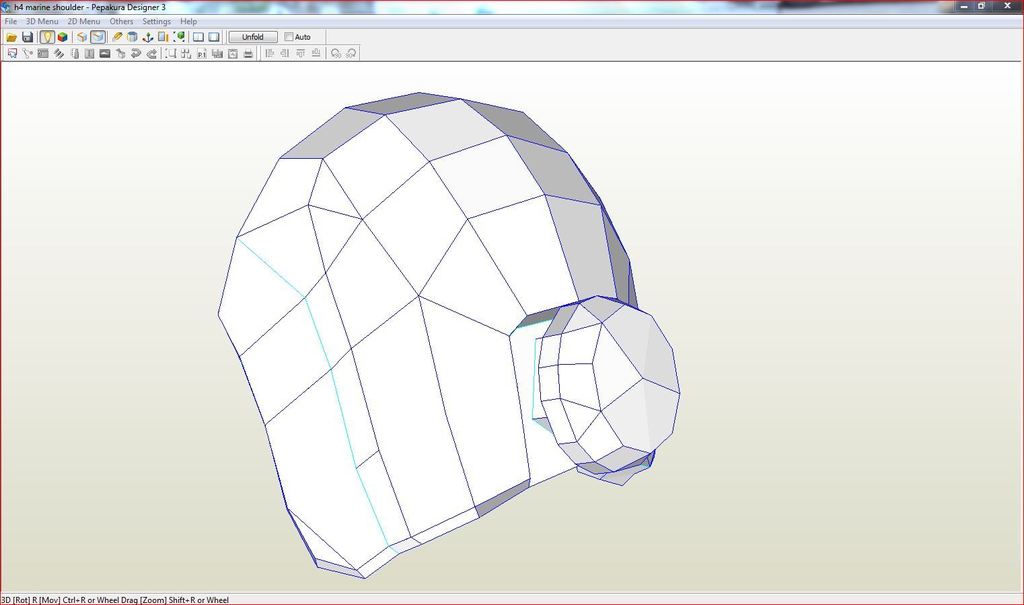Image resolution: width=1024 pixels, height=605 pixels.
Task: Switch to the split two-pane layout icon
Action: [x=199, y=37]
